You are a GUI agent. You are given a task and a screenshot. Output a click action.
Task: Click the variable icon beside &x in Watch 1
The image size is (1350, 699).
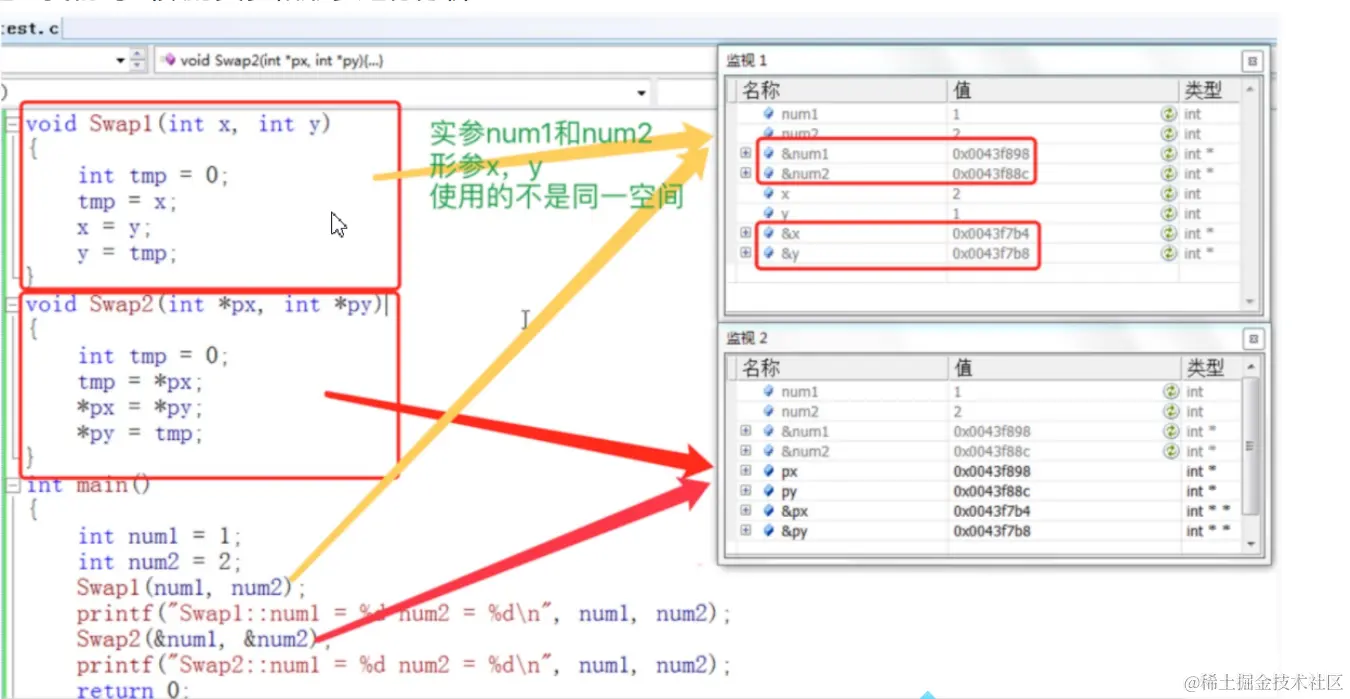tap(768, 234)
